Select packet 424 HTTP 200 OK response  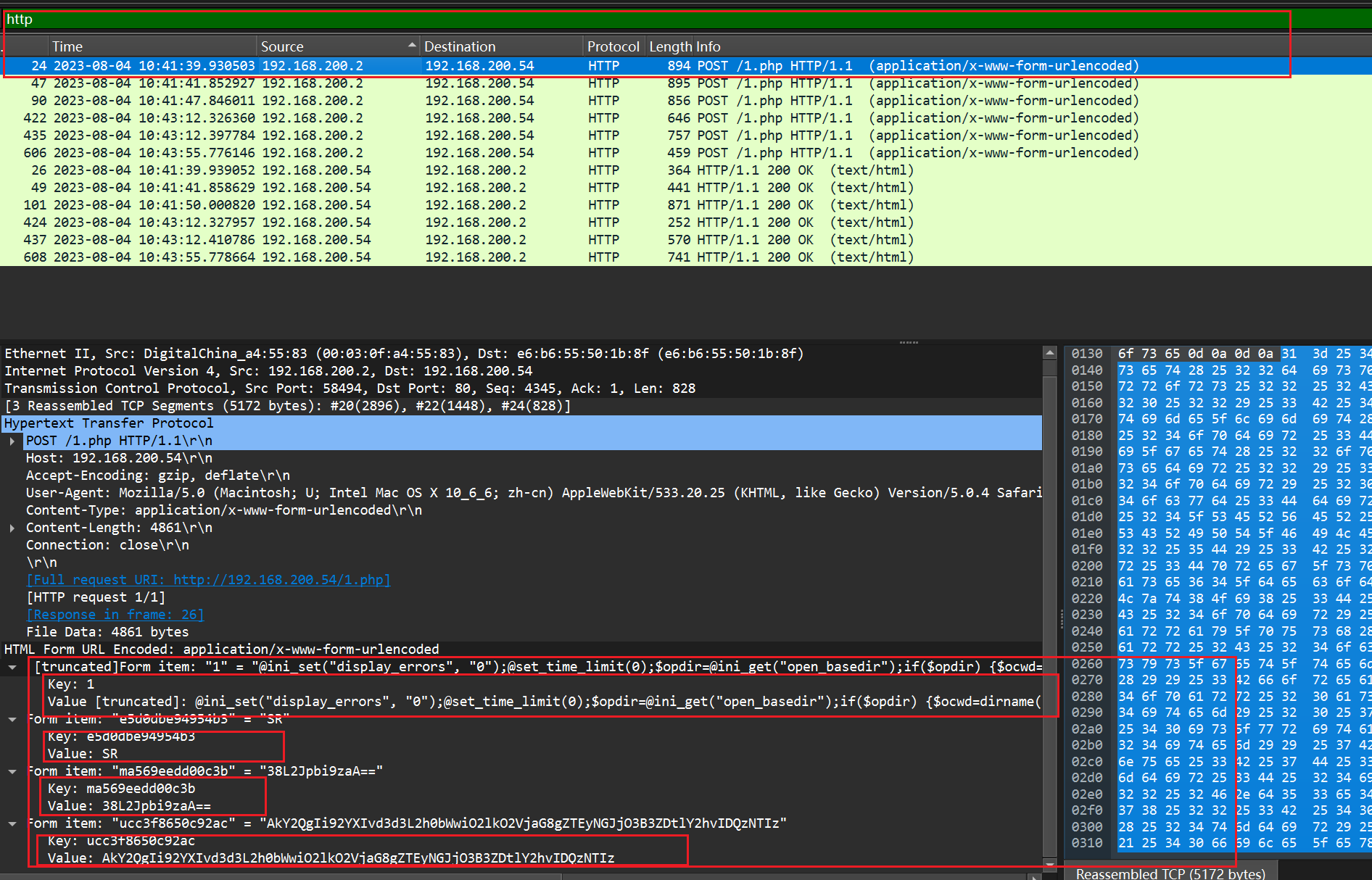(x=686, y=223)
